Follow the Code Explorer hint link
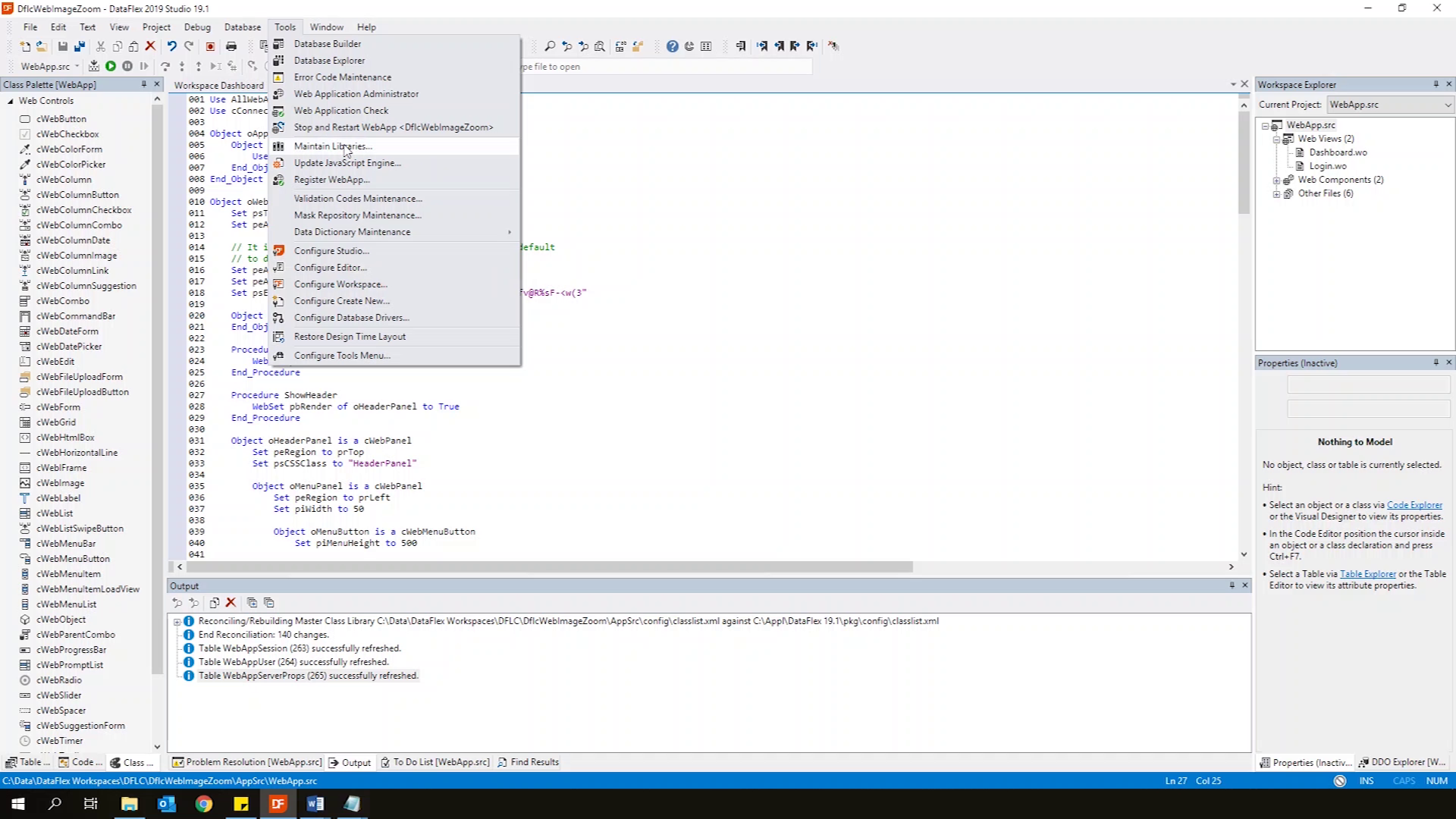This screenshot has height=819, width=1456. 1414,505
